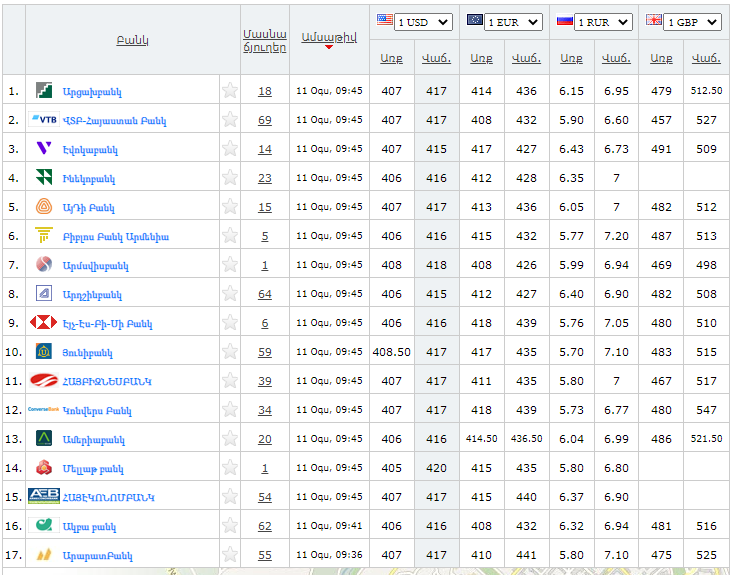Viewport: 733px width, 575px height.
Task: Click branch count 69 for VTB
Action: (264, 120)
